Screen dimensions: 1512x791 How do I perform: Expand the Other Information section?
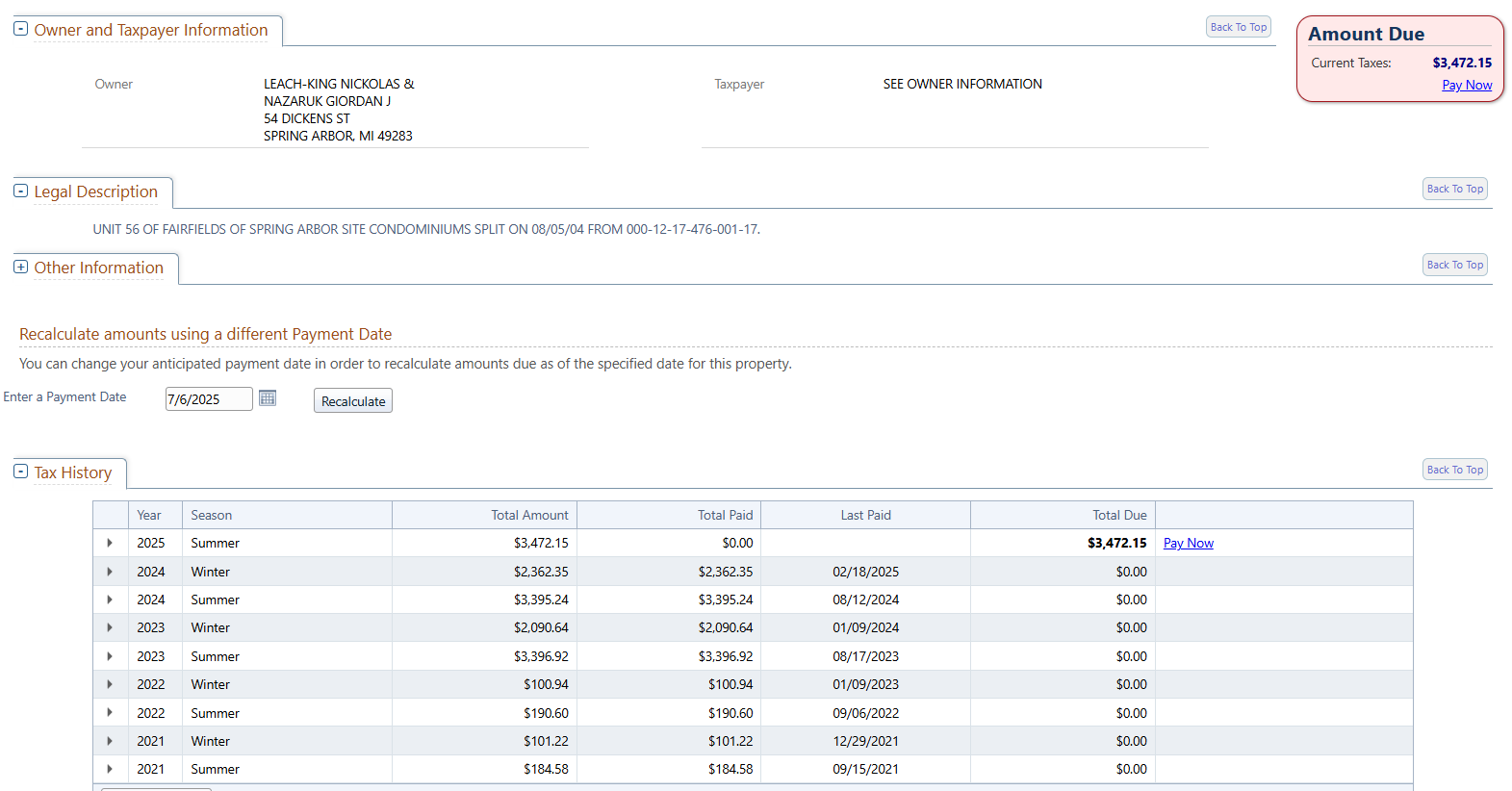[20, 267]
